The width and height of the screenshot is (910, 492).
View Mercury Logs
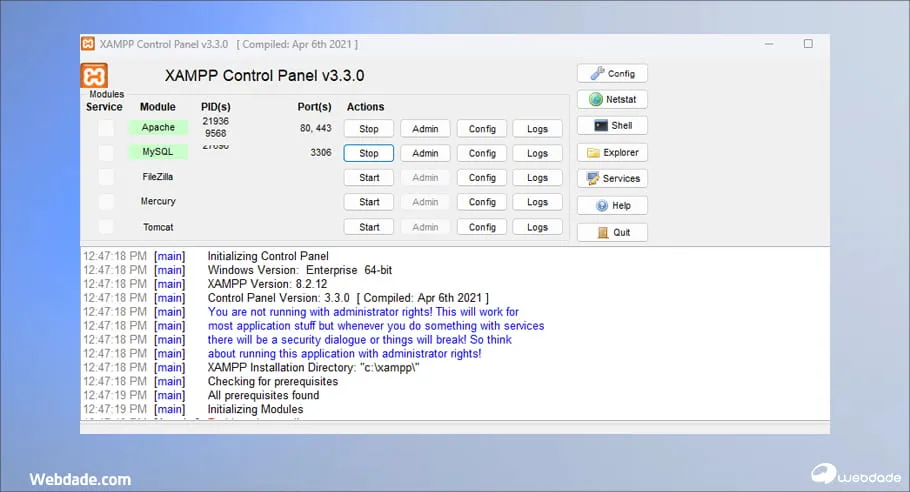537,202
